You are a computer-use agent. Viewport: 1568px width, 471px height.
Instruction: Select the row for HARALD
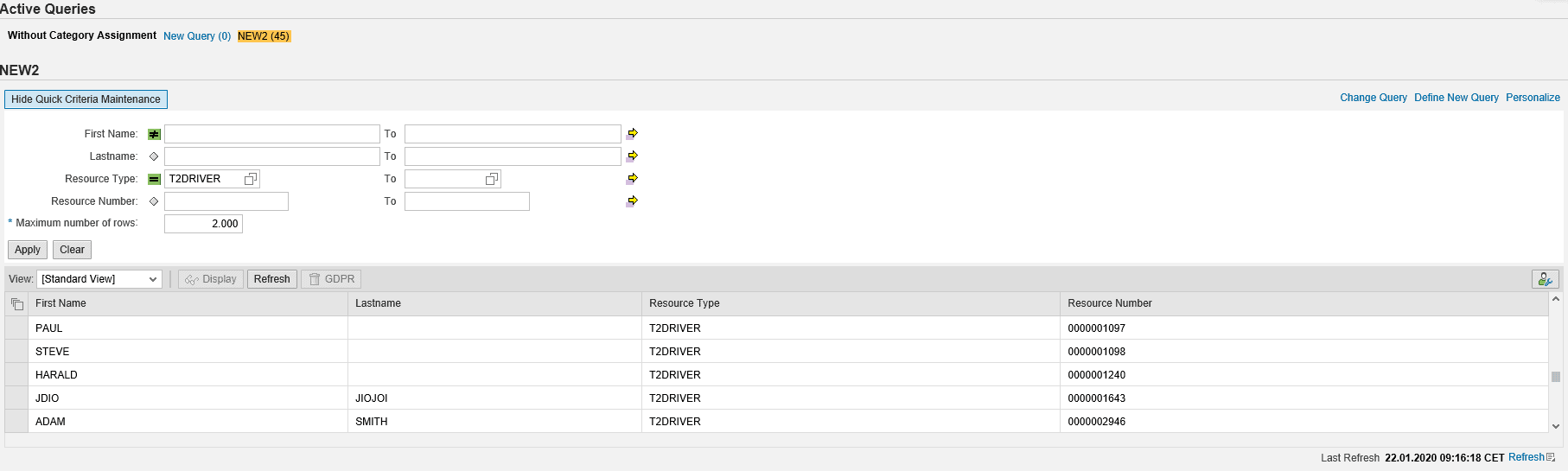pos(16,375)
